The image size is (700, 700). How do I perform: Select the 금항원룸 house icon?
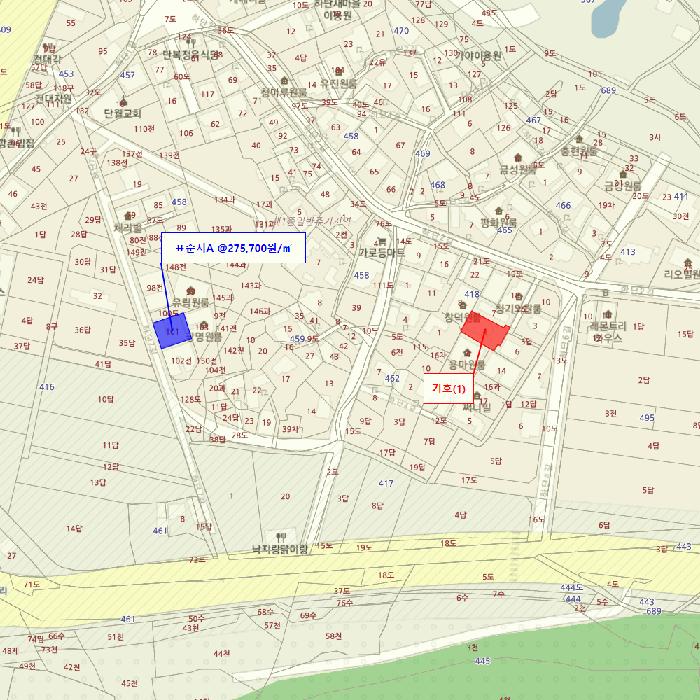coord(623,174)
